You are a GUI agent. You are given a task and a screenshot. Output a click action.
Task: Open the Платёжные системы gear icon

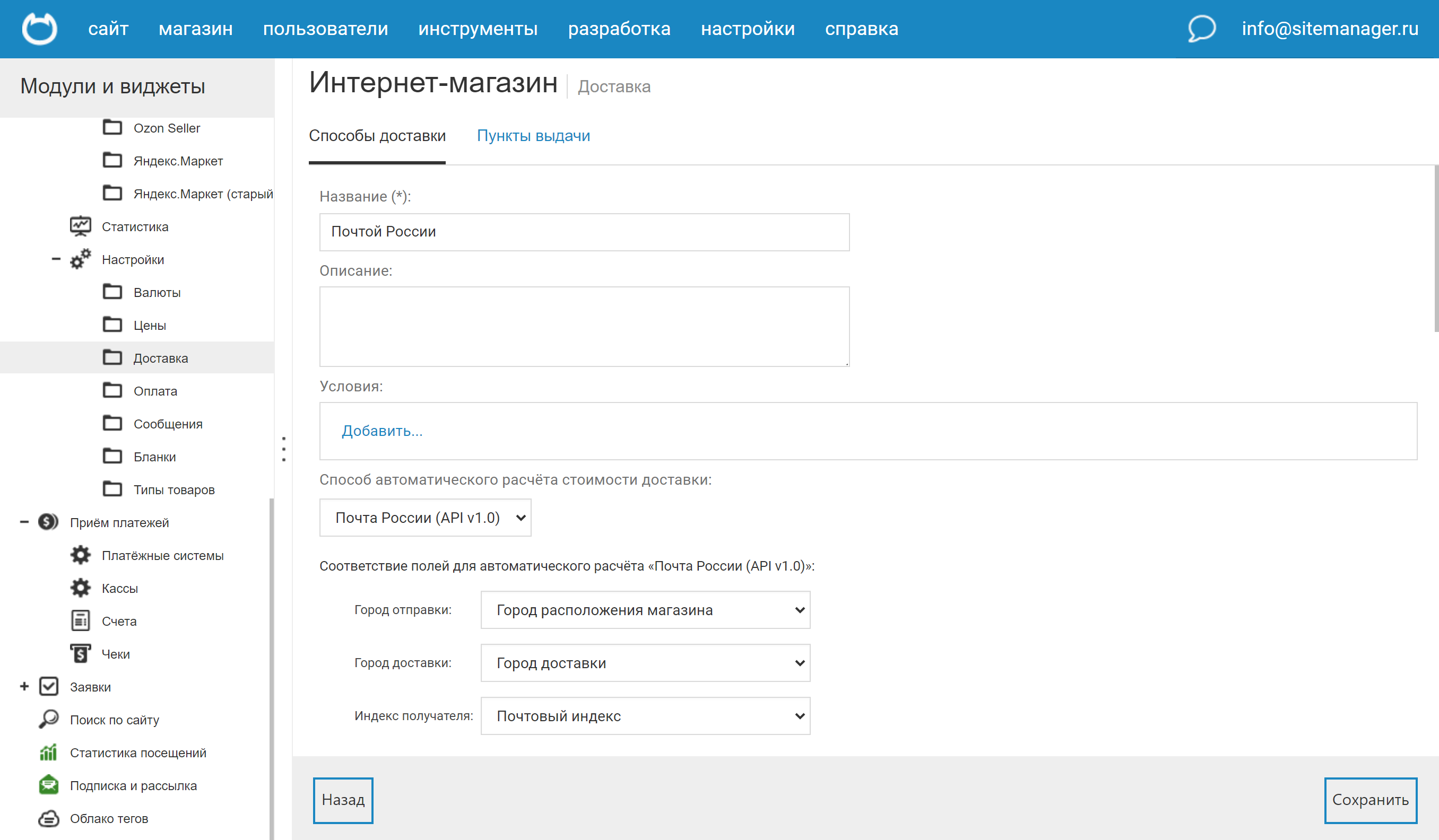tap(81, 554)
